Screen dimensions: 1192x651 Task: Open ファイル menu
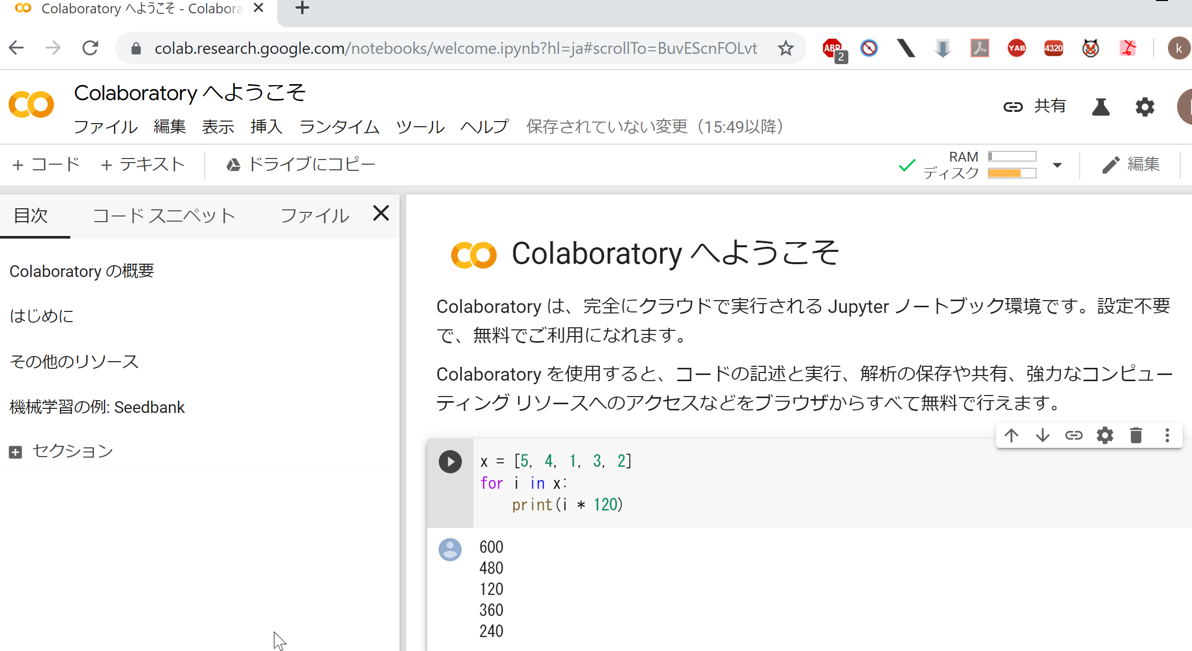click(x=106, y=127)
